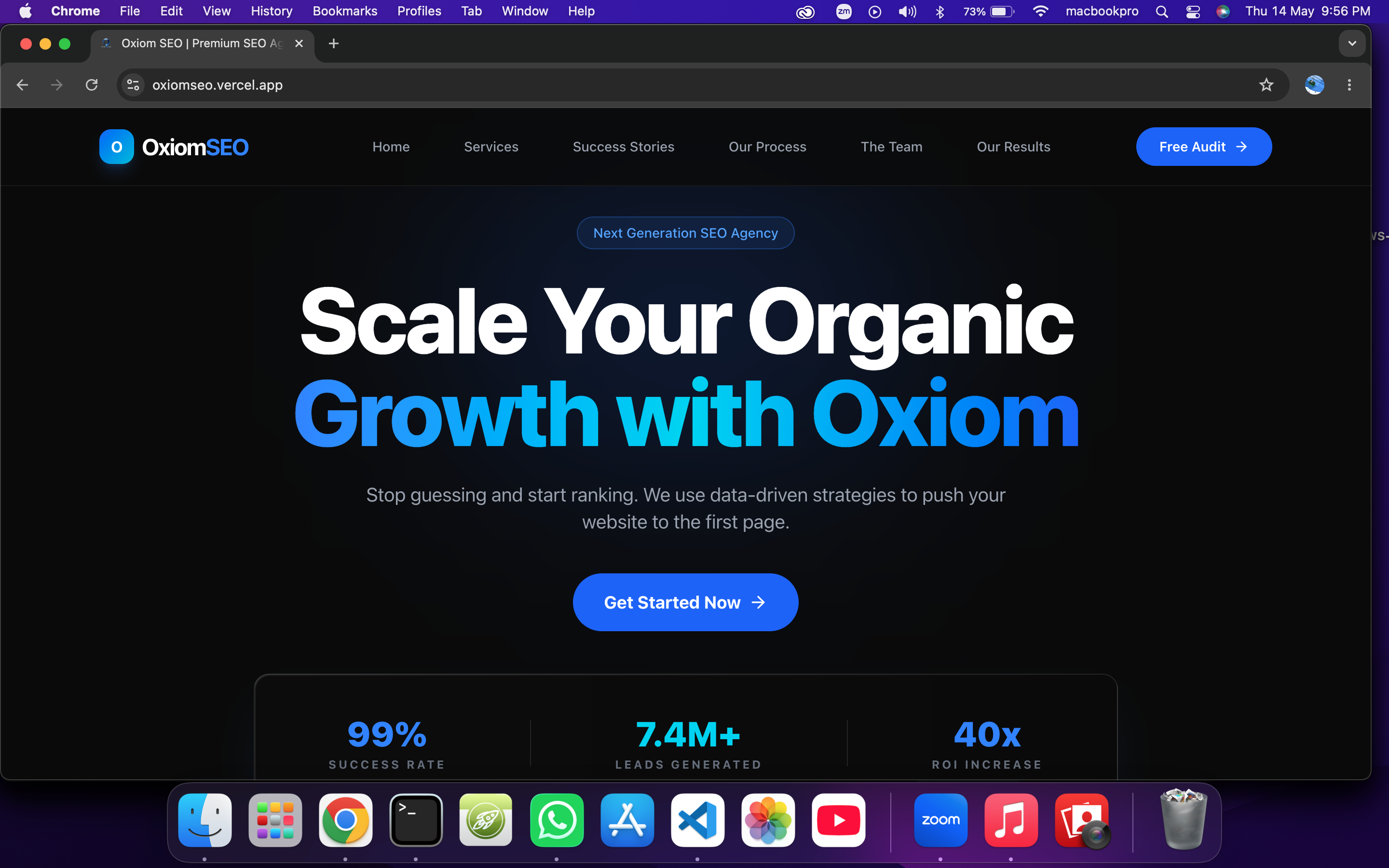Request a Free Audit
This screenshot has height=868, width=1389.
tap(1204, 147)
